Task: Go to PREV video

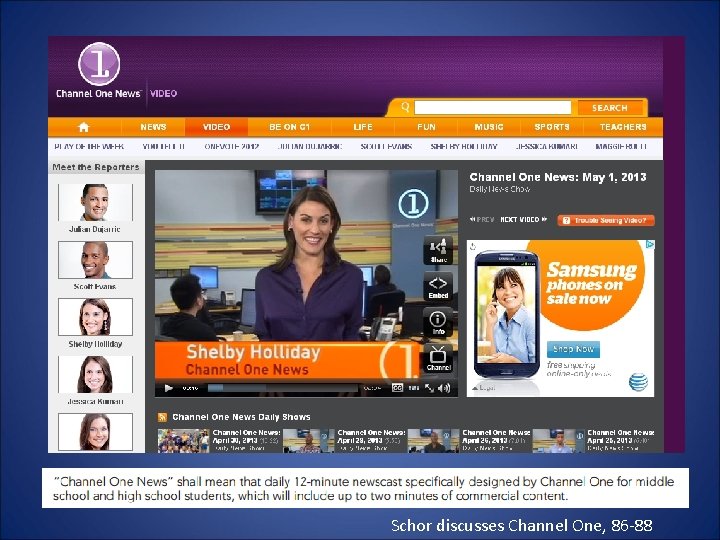Action: coord(482,219)
